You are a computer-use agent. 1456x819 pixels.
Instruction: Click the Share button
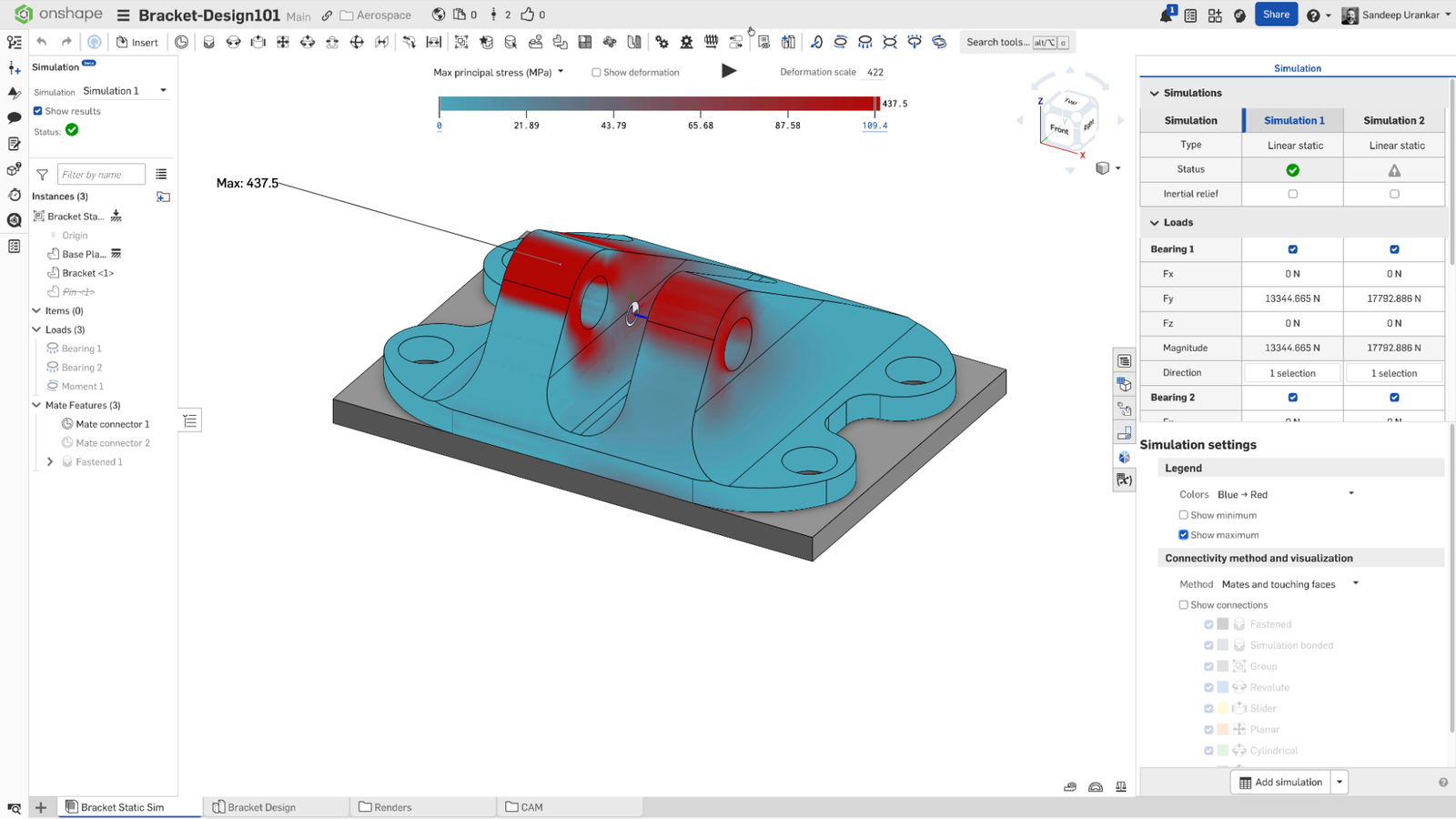[x=1276, y=15]
